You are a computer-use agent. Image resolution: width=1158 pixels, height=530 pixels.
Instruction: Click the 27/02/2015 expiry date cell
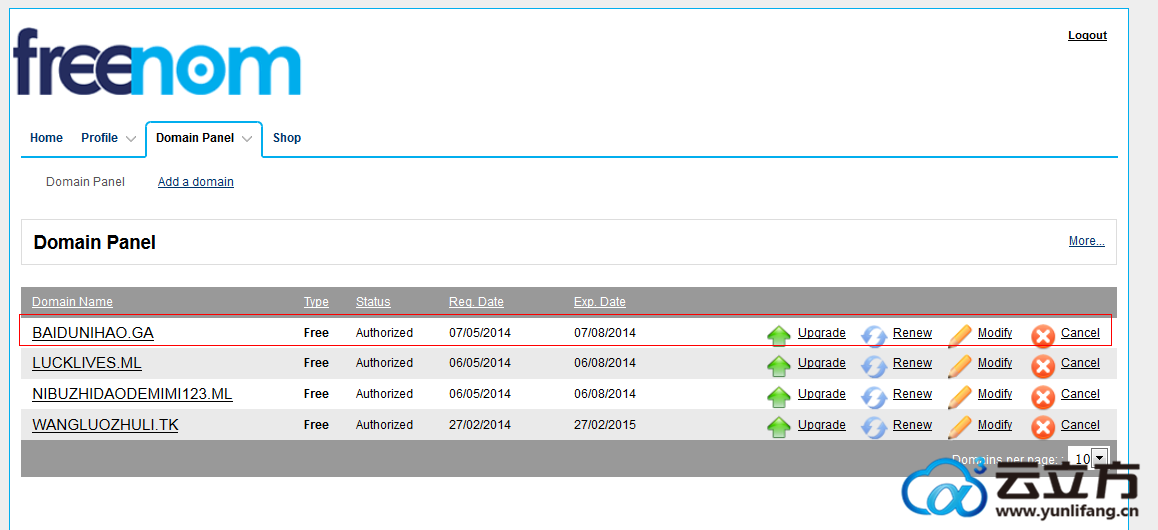605,425
